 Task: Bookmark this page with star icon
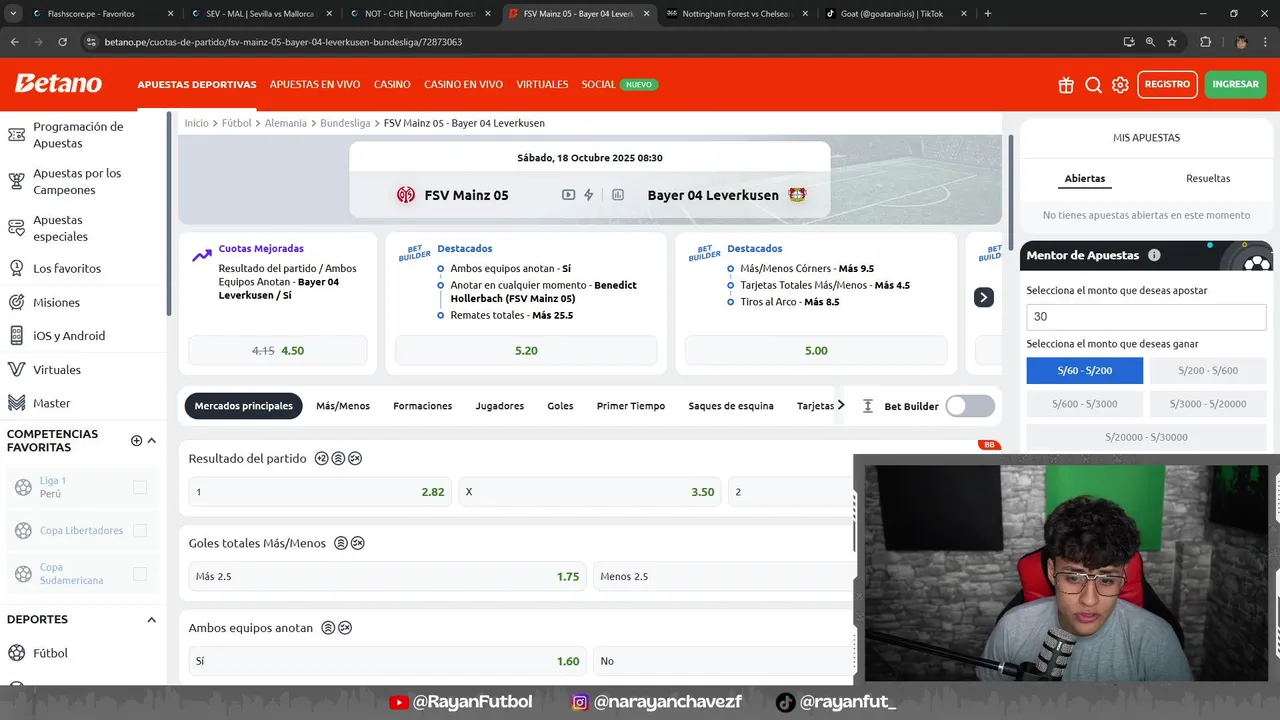[x=1172, y=42]
